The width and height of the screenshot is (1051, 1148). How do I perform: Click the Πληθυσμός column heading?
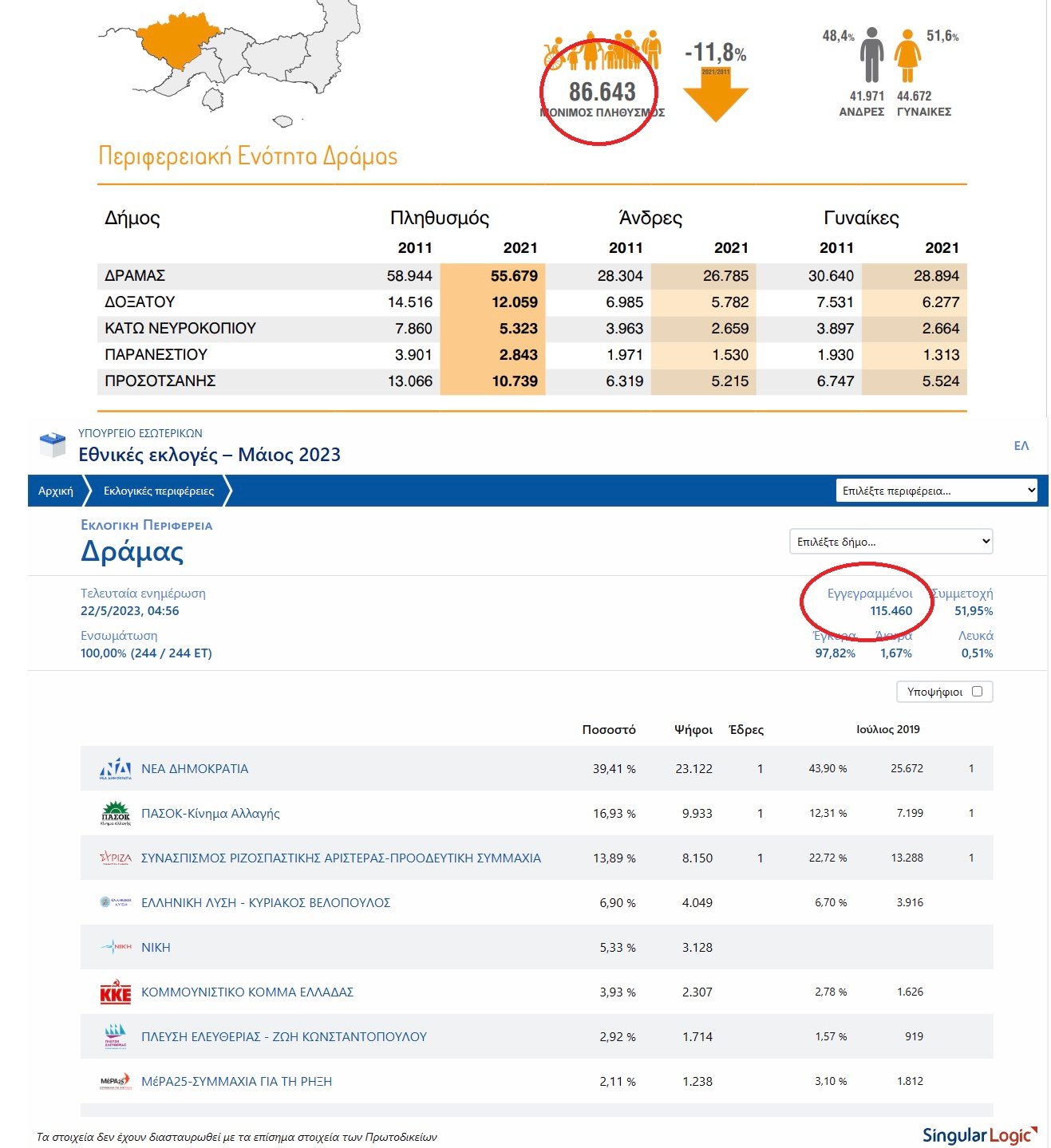tap(440, 219)
